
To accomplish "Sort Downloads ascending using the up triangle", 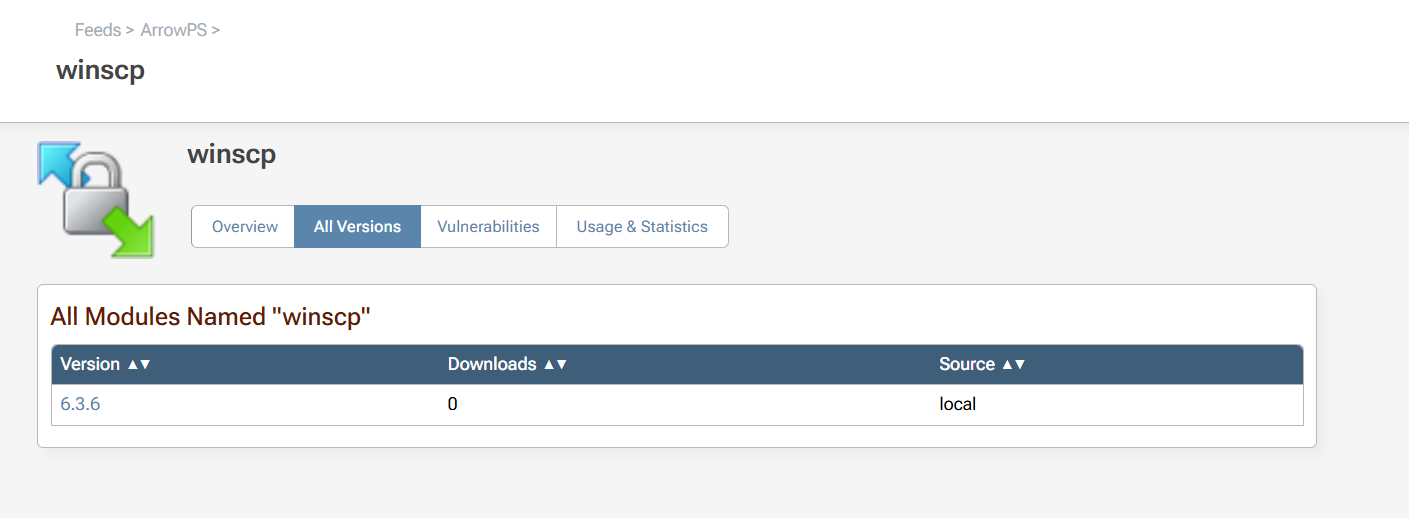I will 548,365.
